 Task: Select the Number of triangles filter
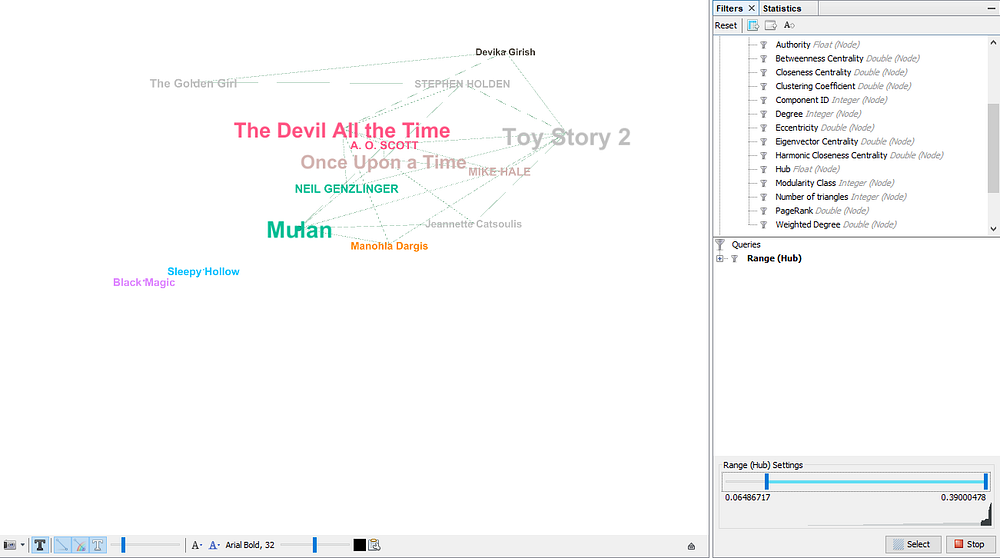coord(841,197)
